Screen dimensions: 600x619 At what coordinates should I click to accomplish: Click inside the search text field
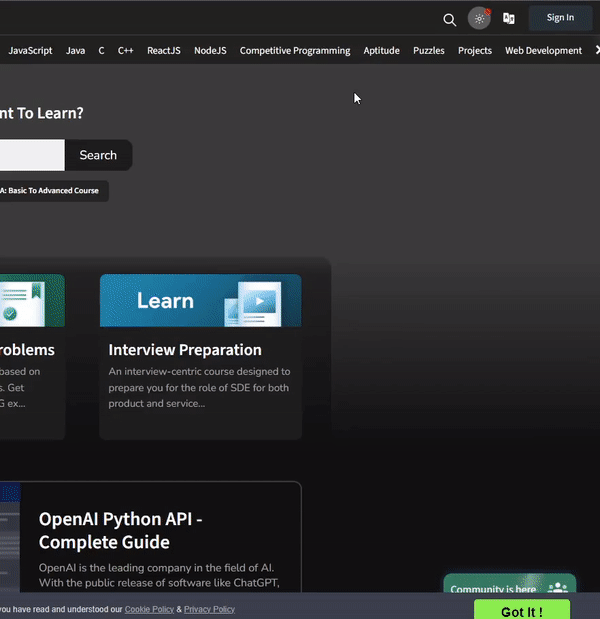tap(30, 155)
